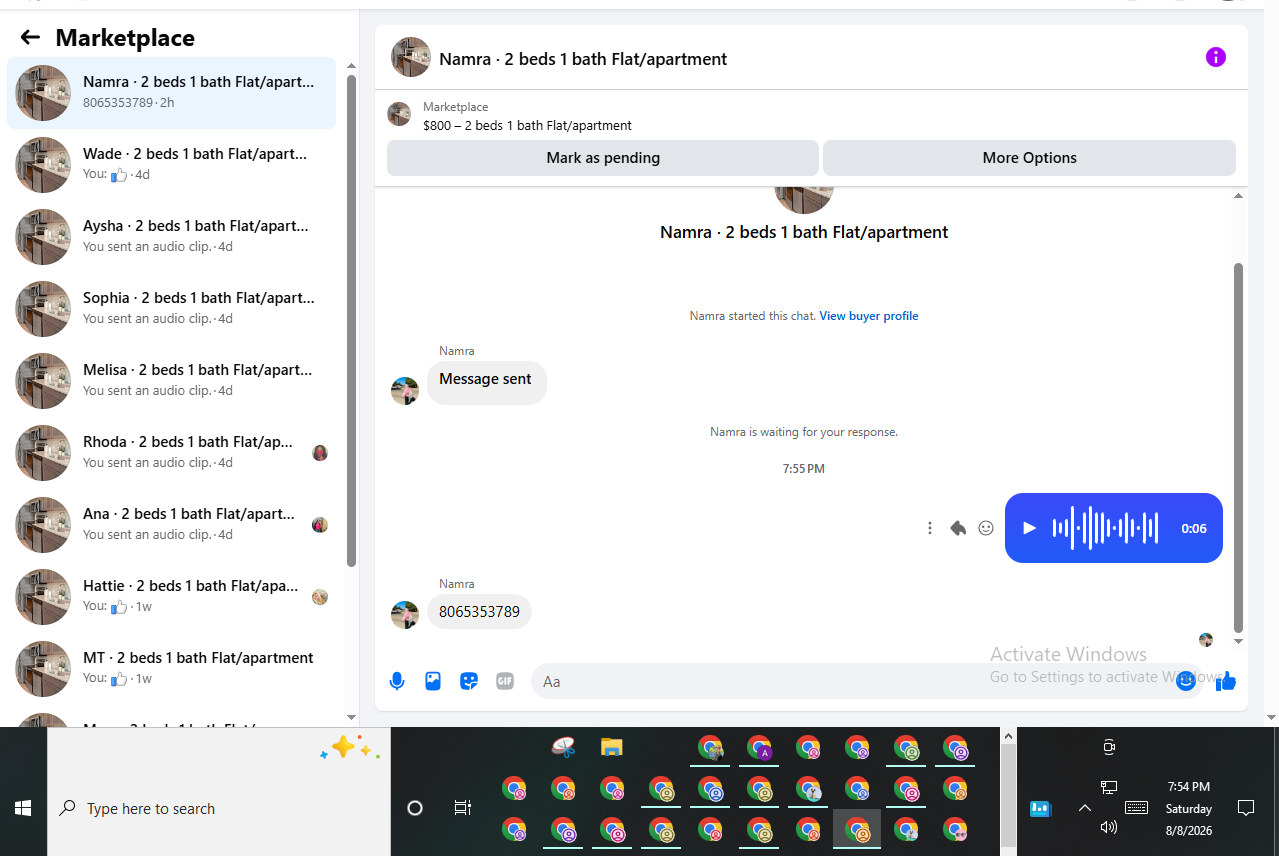Click conversation list scroll down arrow
Viewport: 1279px width, 856px height.
tap(351, 717)
